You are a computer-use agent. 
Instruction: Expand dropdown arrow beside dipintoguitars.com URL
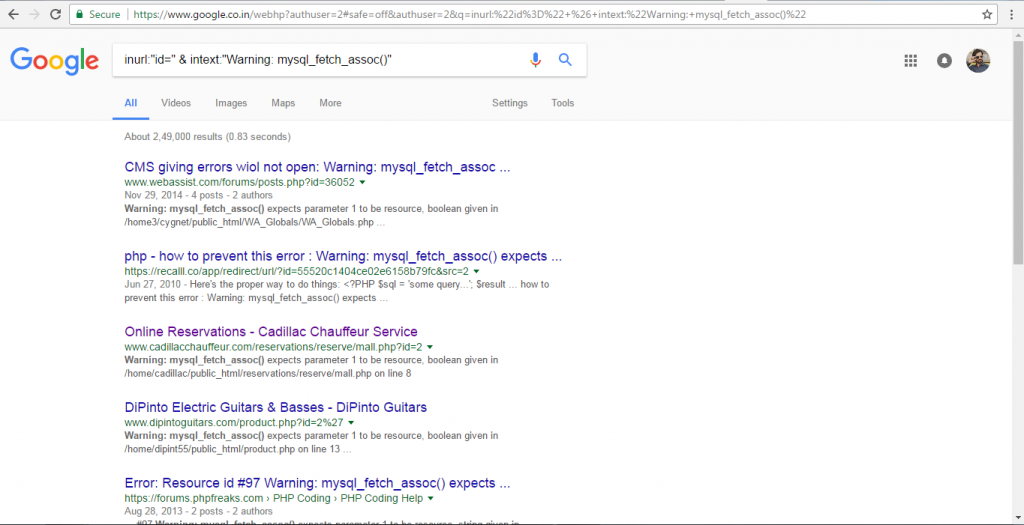pos(351,422)
